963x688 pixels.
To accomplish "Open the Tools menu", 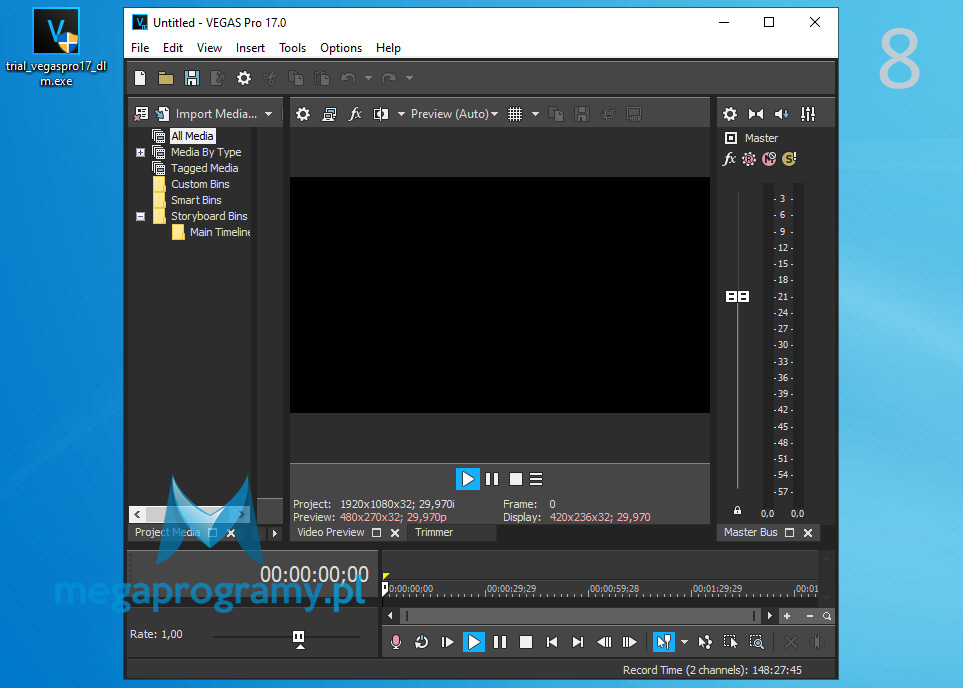I will click(292, 48).
